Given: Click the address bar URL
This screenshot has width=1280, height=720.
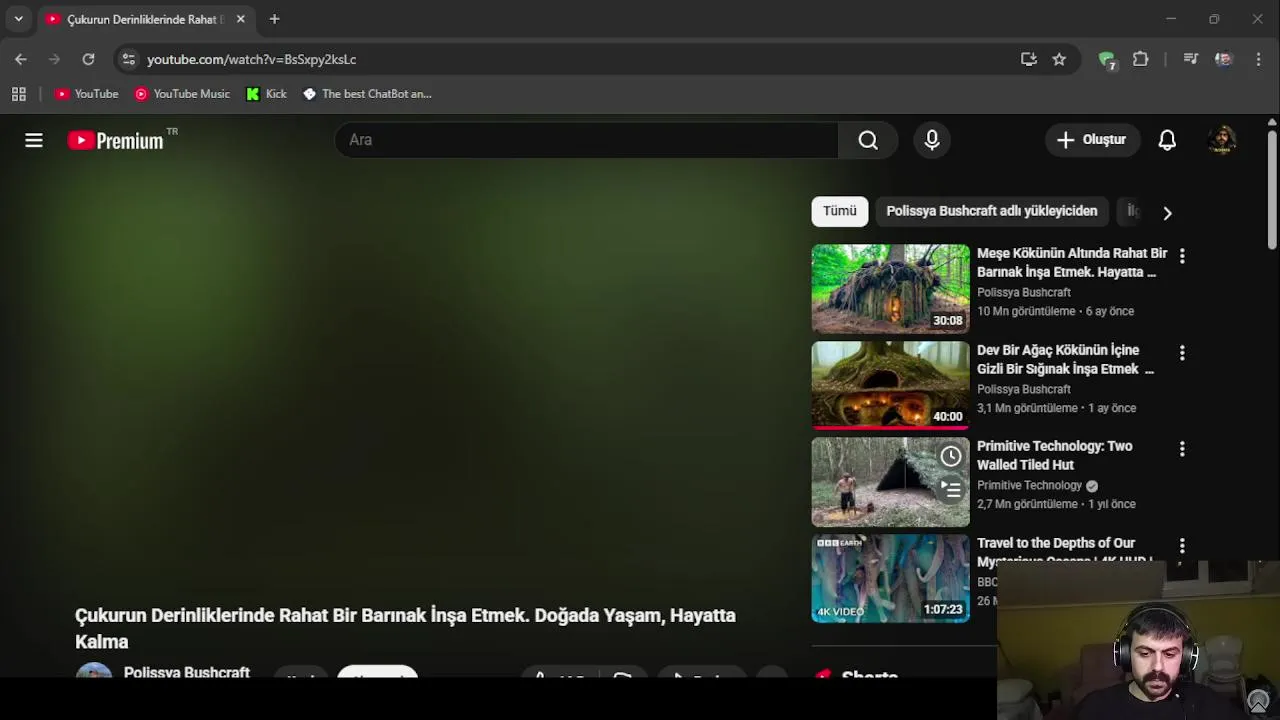Looking at the screenshot, I should 252,59.
